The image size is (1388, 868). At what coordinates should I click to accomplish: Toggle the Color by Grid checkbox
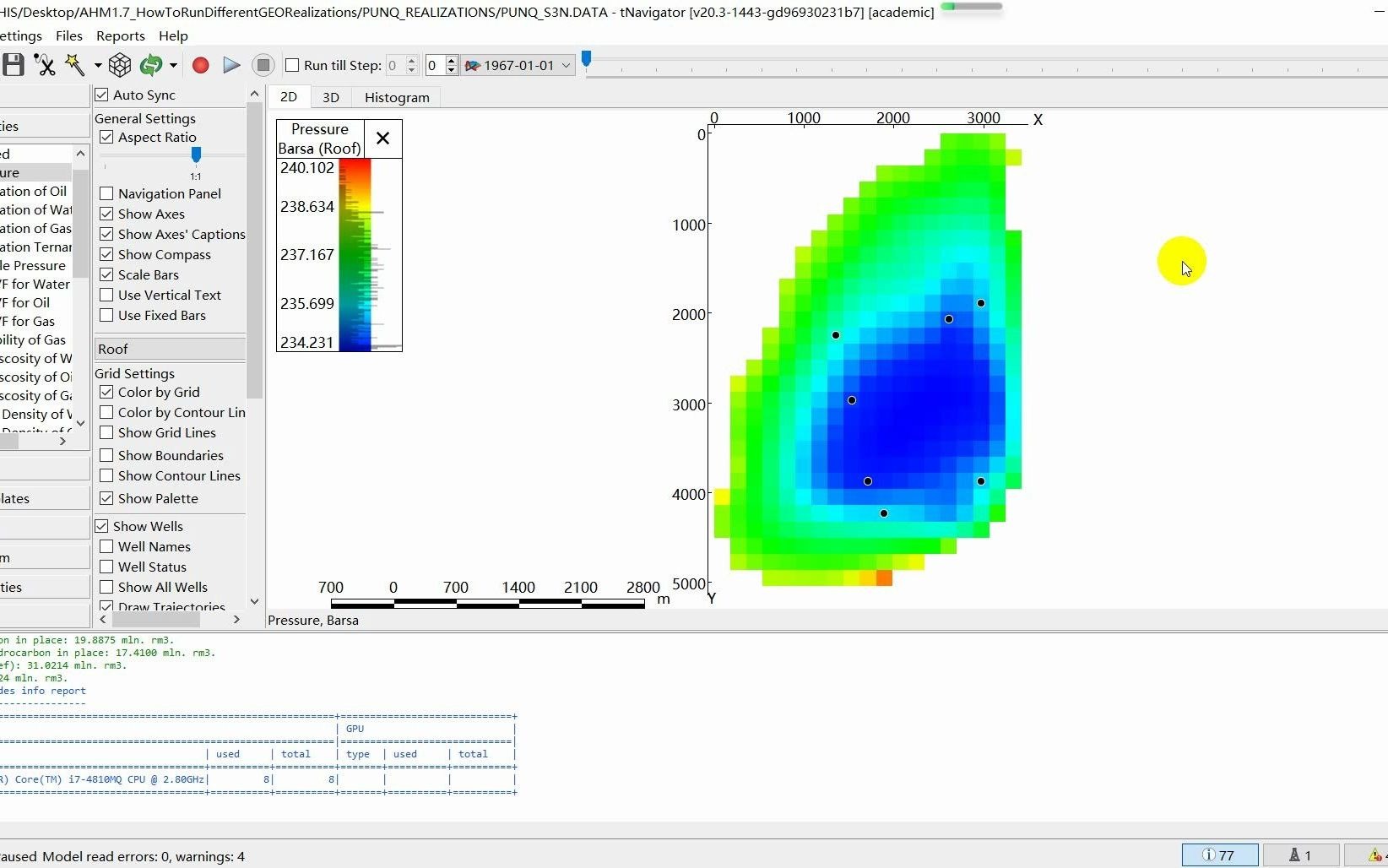click(x=106, y=392)
